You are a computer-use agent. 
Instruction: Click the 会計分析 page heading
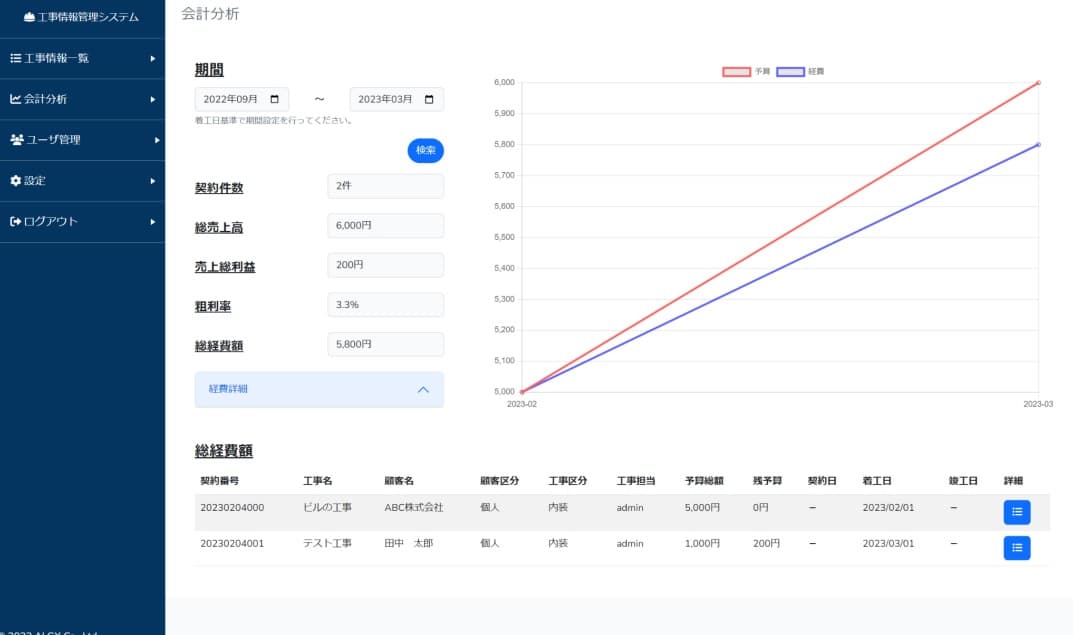[210, 14]
